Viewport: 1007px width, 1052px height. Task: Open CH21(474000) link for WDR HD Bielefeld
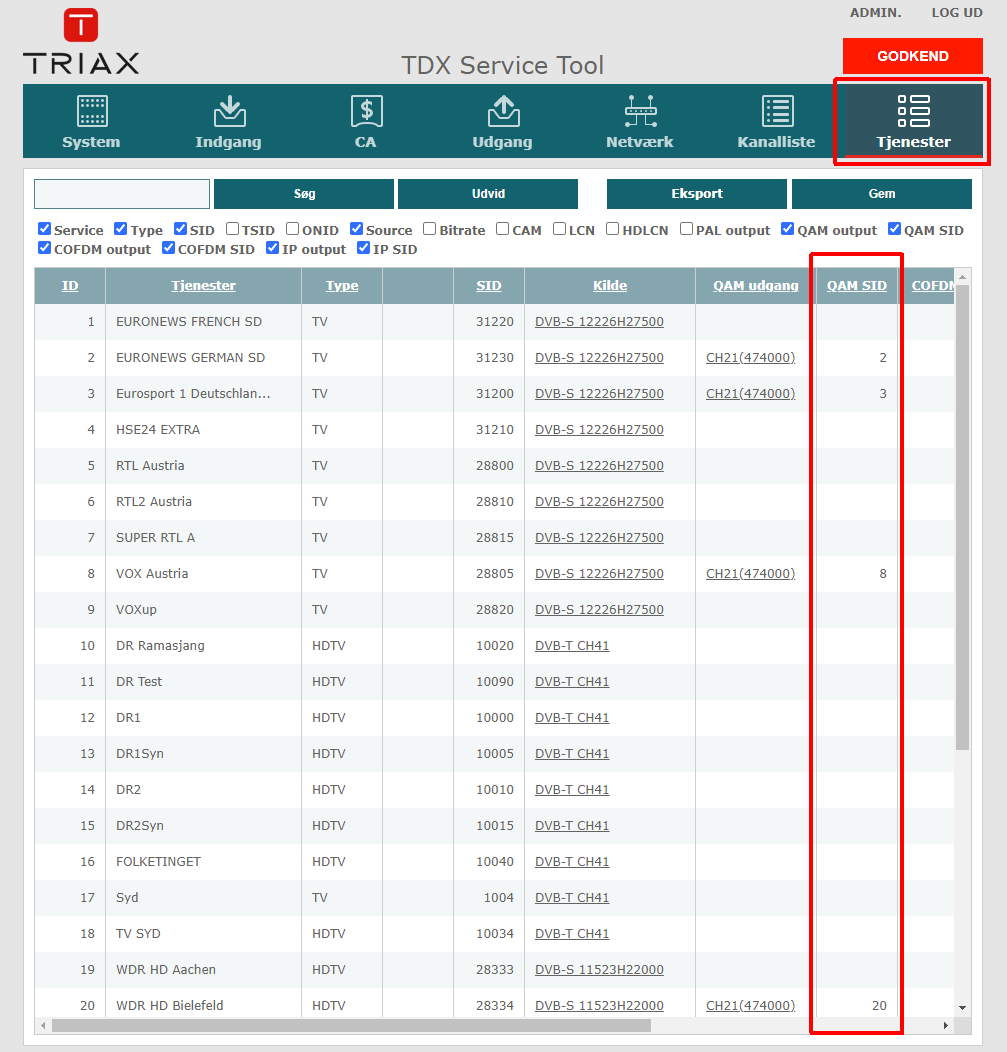point(751,1006)
